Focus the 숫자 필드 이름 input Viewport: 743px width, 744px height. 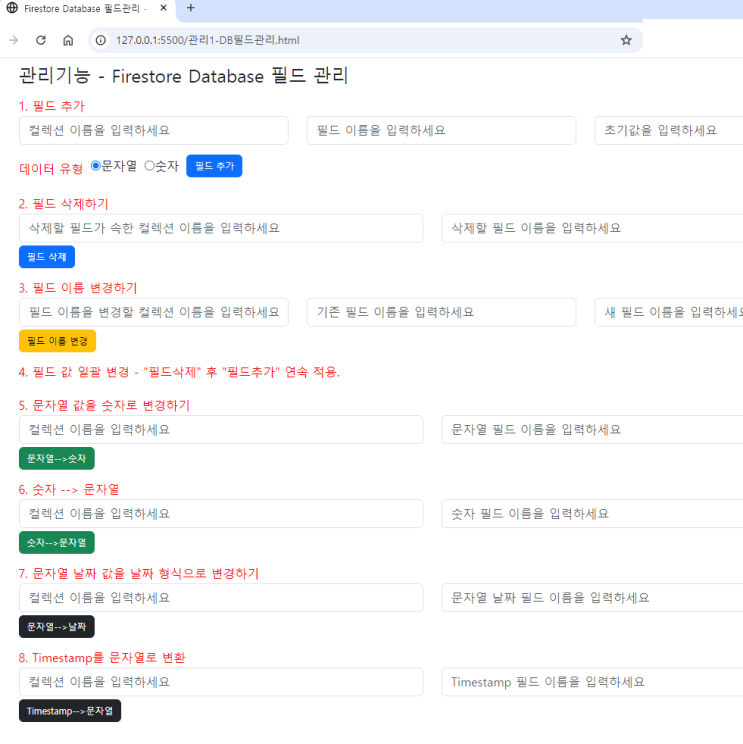pyautogui.click(x=592, y=514)
